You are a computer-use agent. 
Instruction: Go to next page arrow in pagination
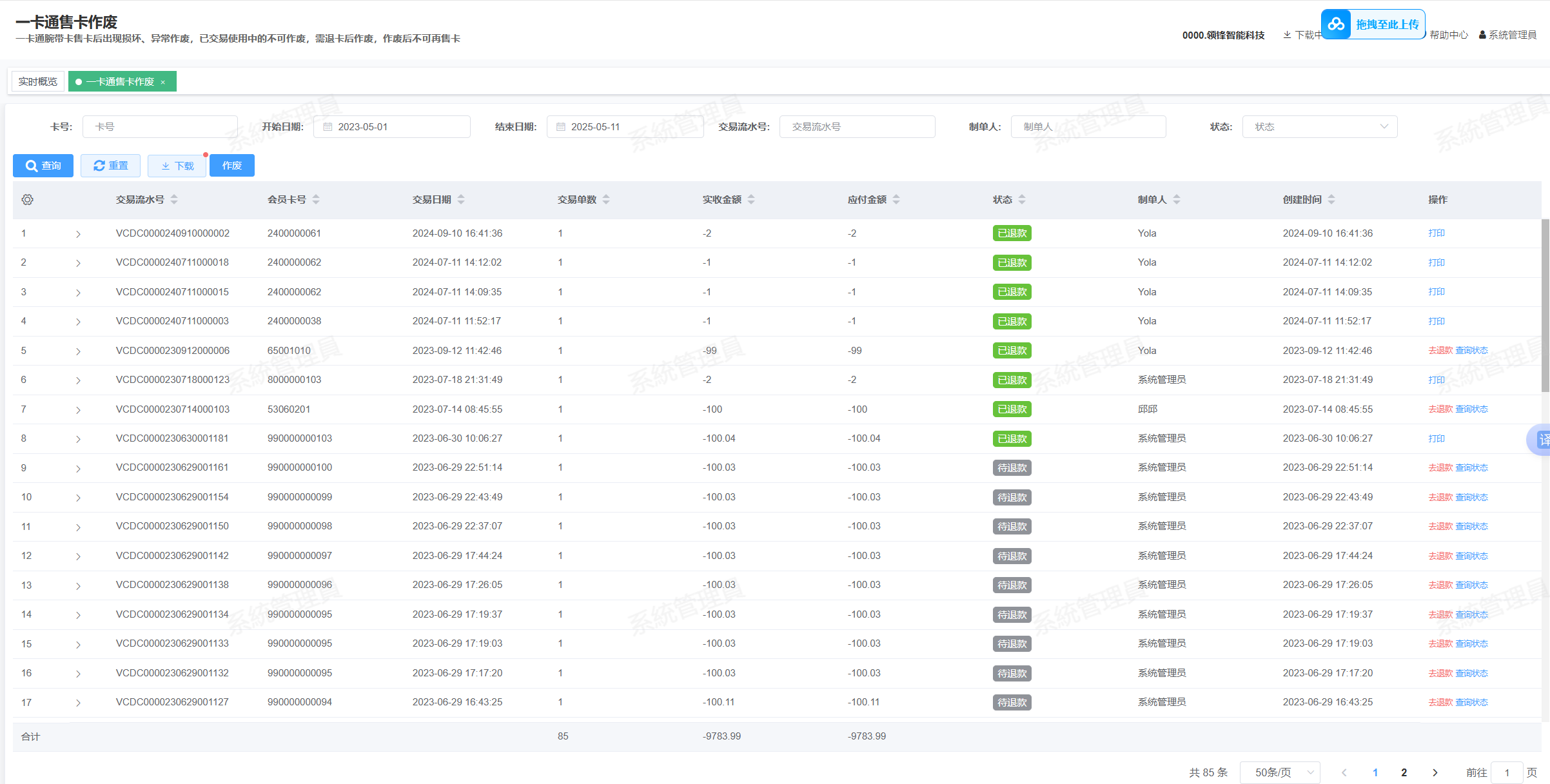click(1435, 772)
